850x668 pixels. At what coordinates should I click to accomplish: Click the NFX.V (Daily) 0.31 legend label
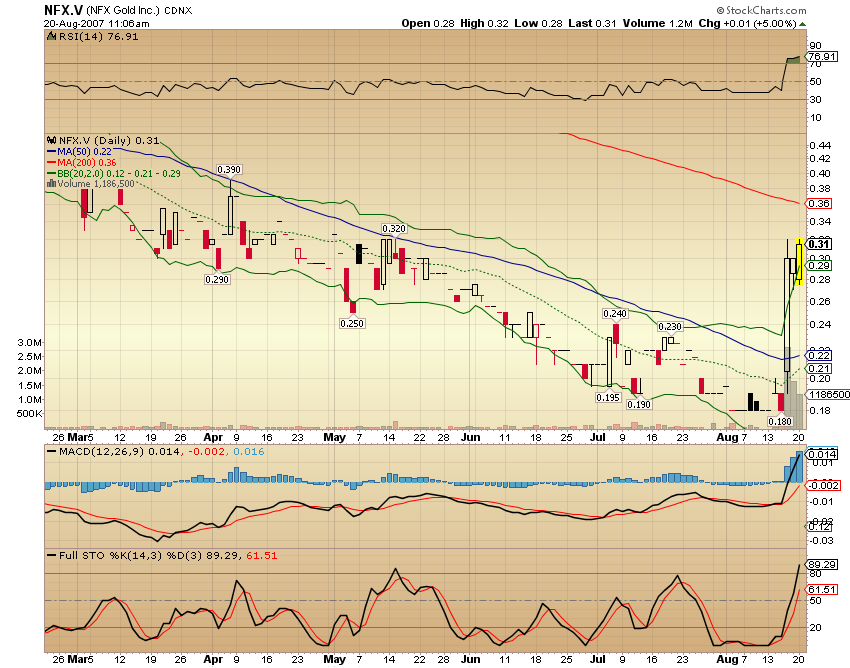click(109, 140)
